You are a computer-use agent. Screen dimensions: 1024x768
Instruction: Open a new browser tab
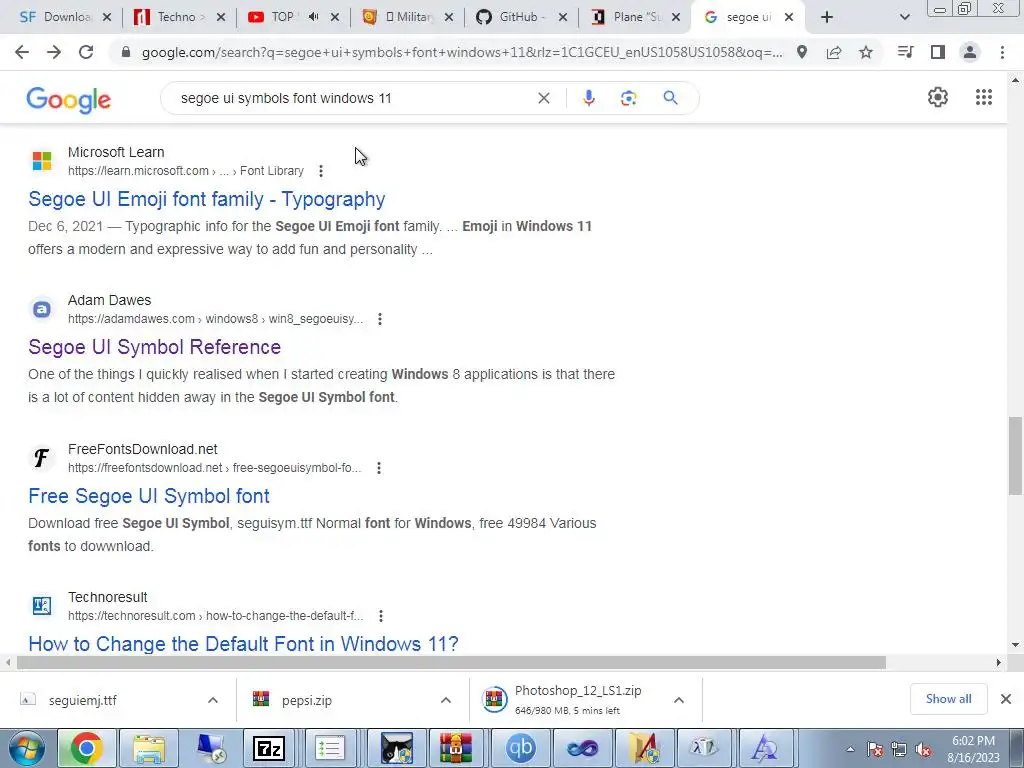tap(827, 17)
